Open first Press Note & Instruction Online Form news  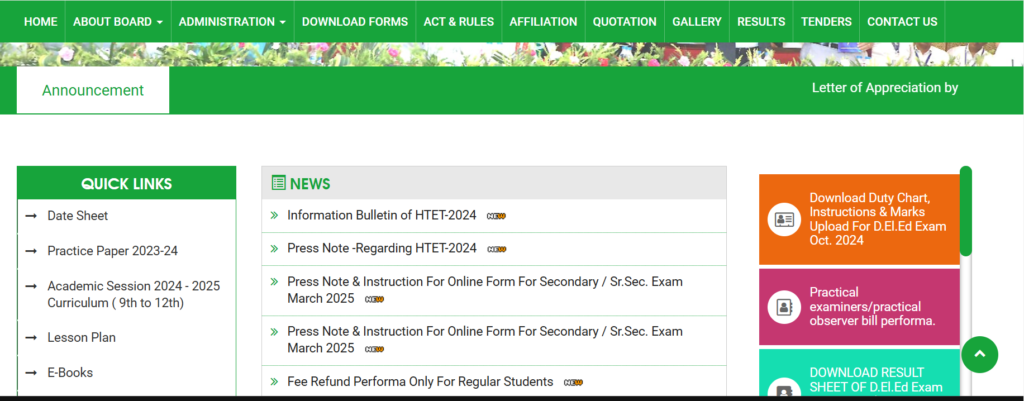[x=485, y=290]
